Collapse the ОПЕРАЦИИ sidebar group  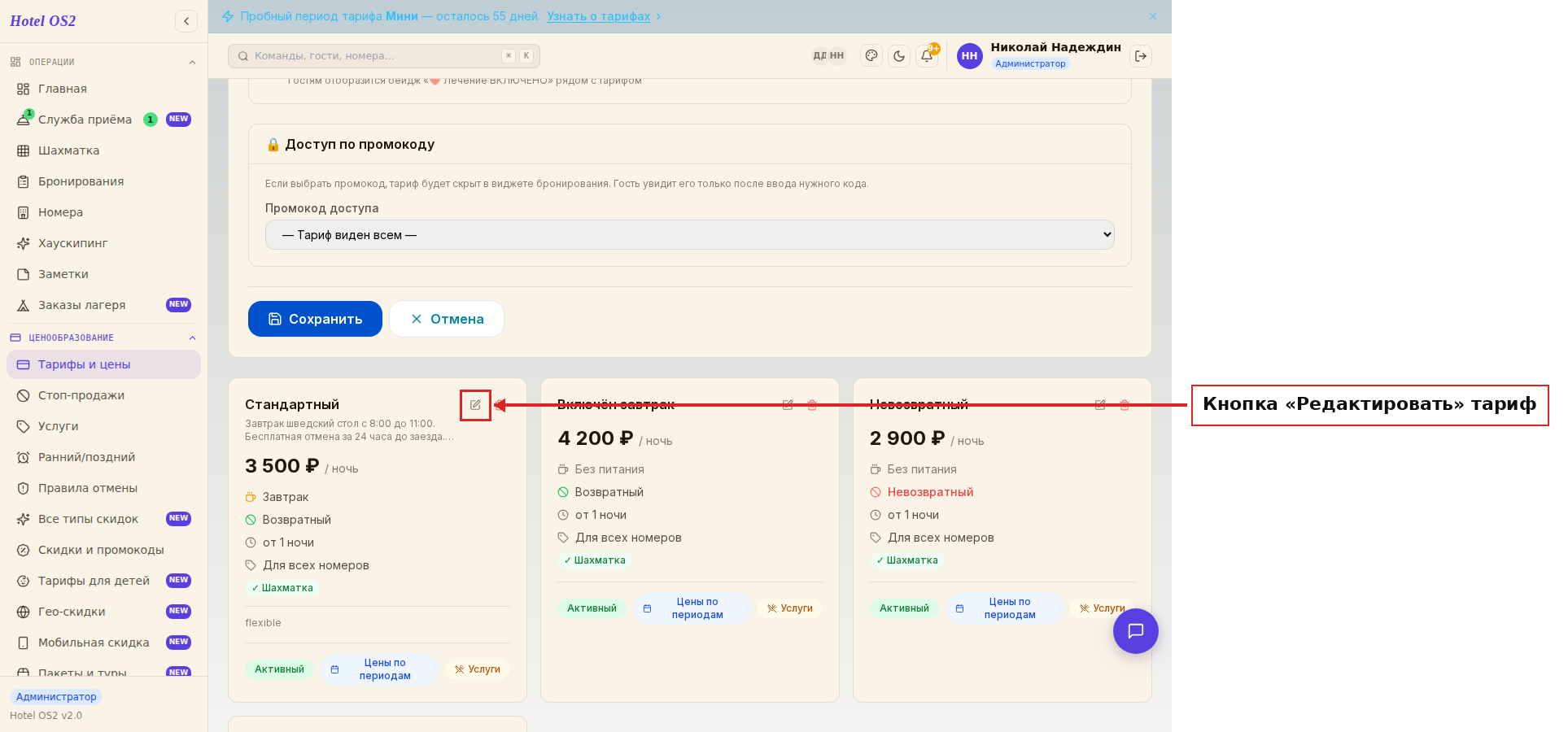pyautogui.click(x=192, y=62)
